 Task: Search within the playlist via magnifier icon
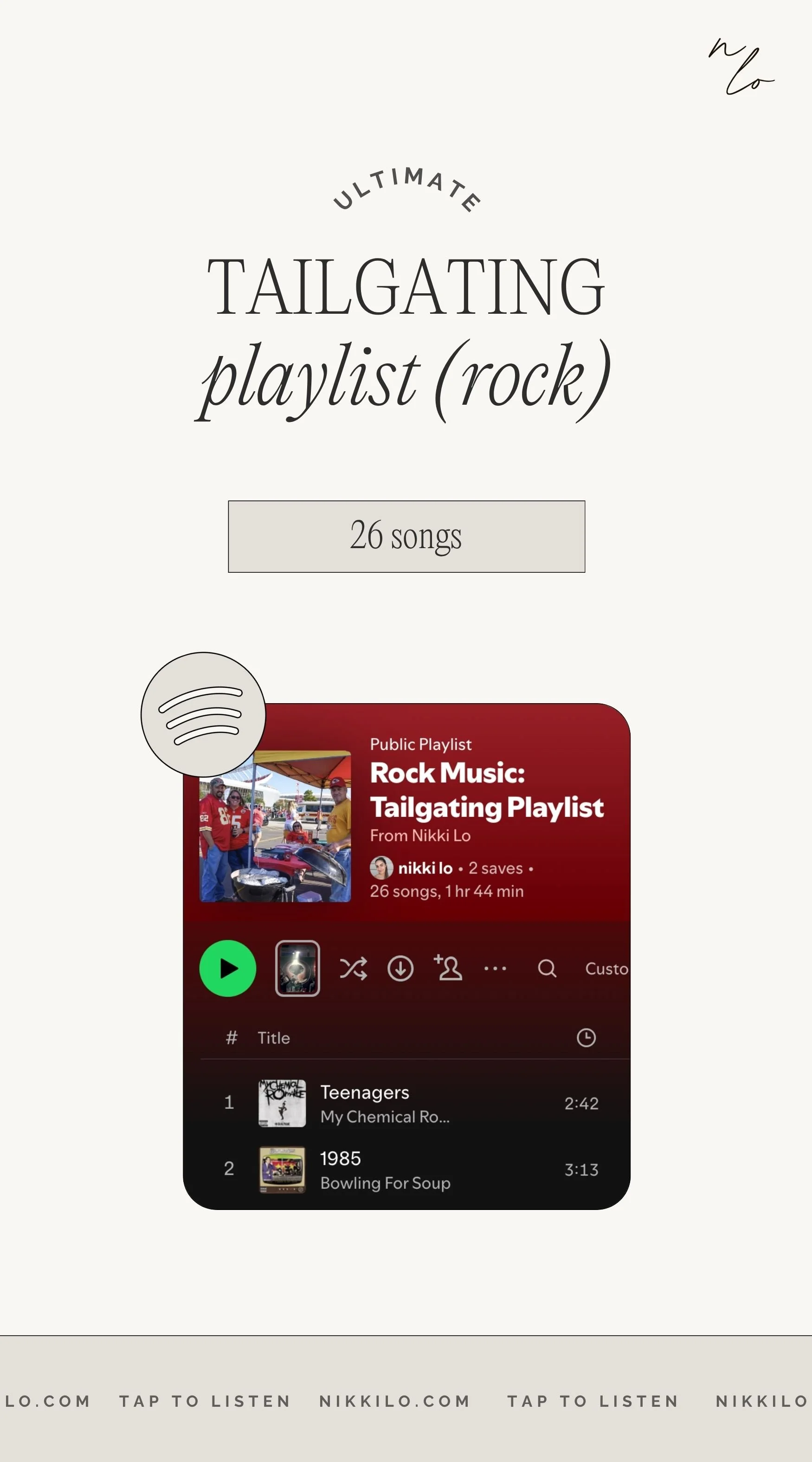(x=547, y=969)
